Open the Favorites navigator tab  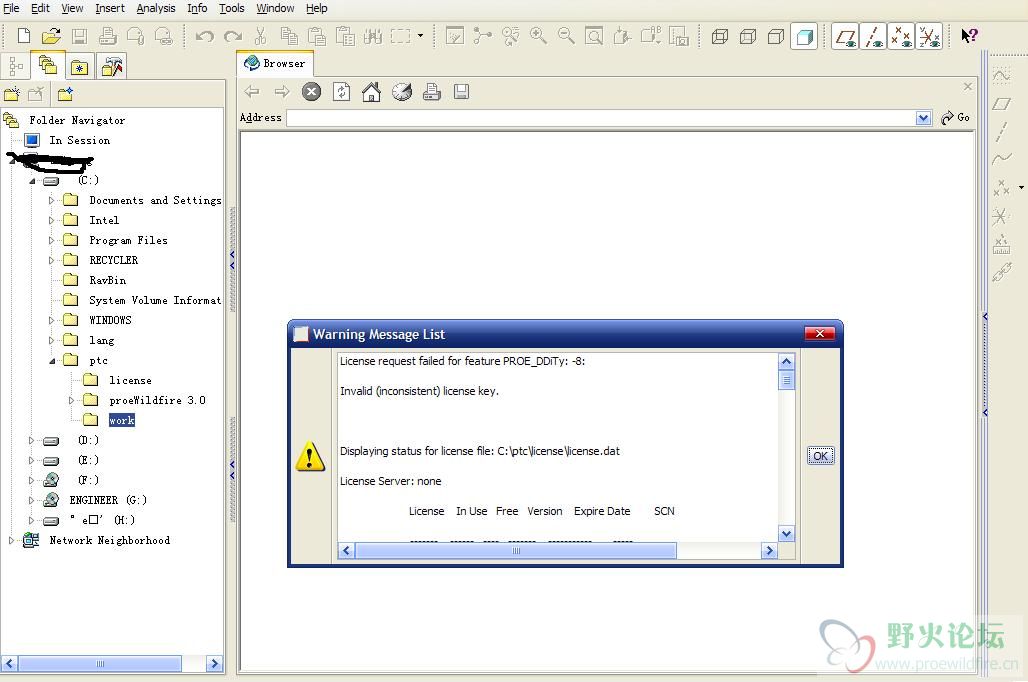point(79,67)
